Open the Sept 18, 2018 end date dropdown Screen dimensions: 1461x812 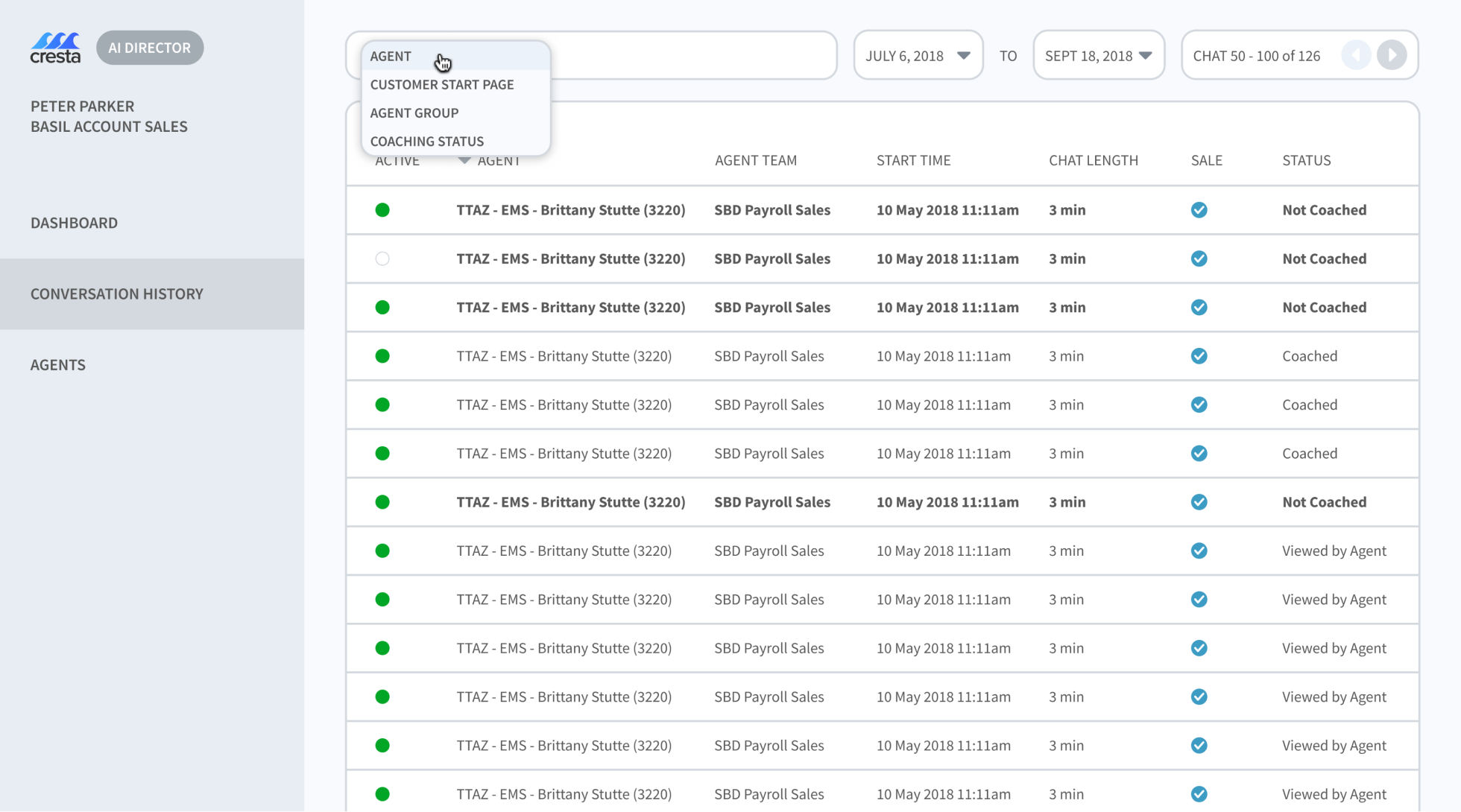[1098, 56]
